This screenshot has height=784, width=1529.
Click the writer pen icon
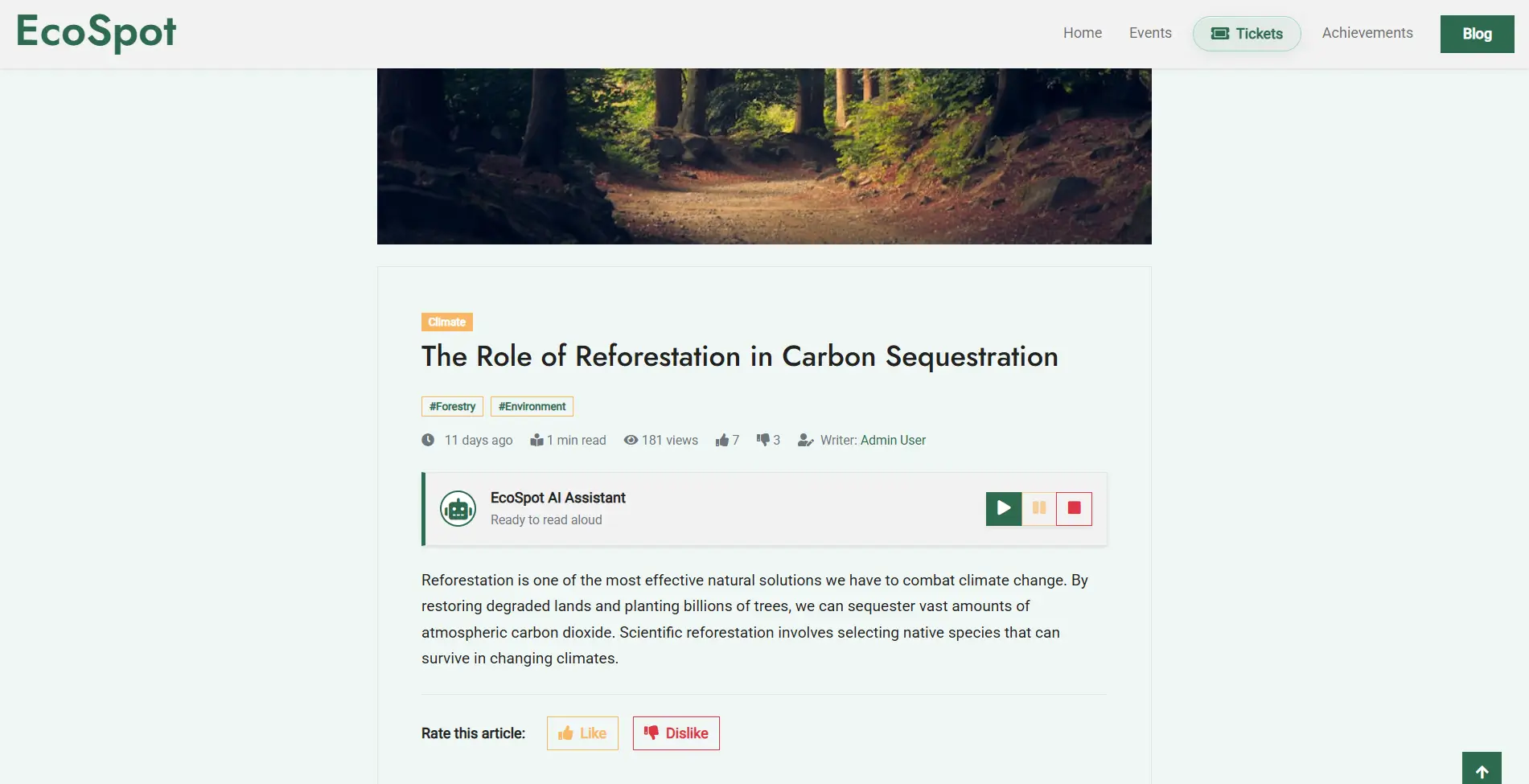pos(805,441)
